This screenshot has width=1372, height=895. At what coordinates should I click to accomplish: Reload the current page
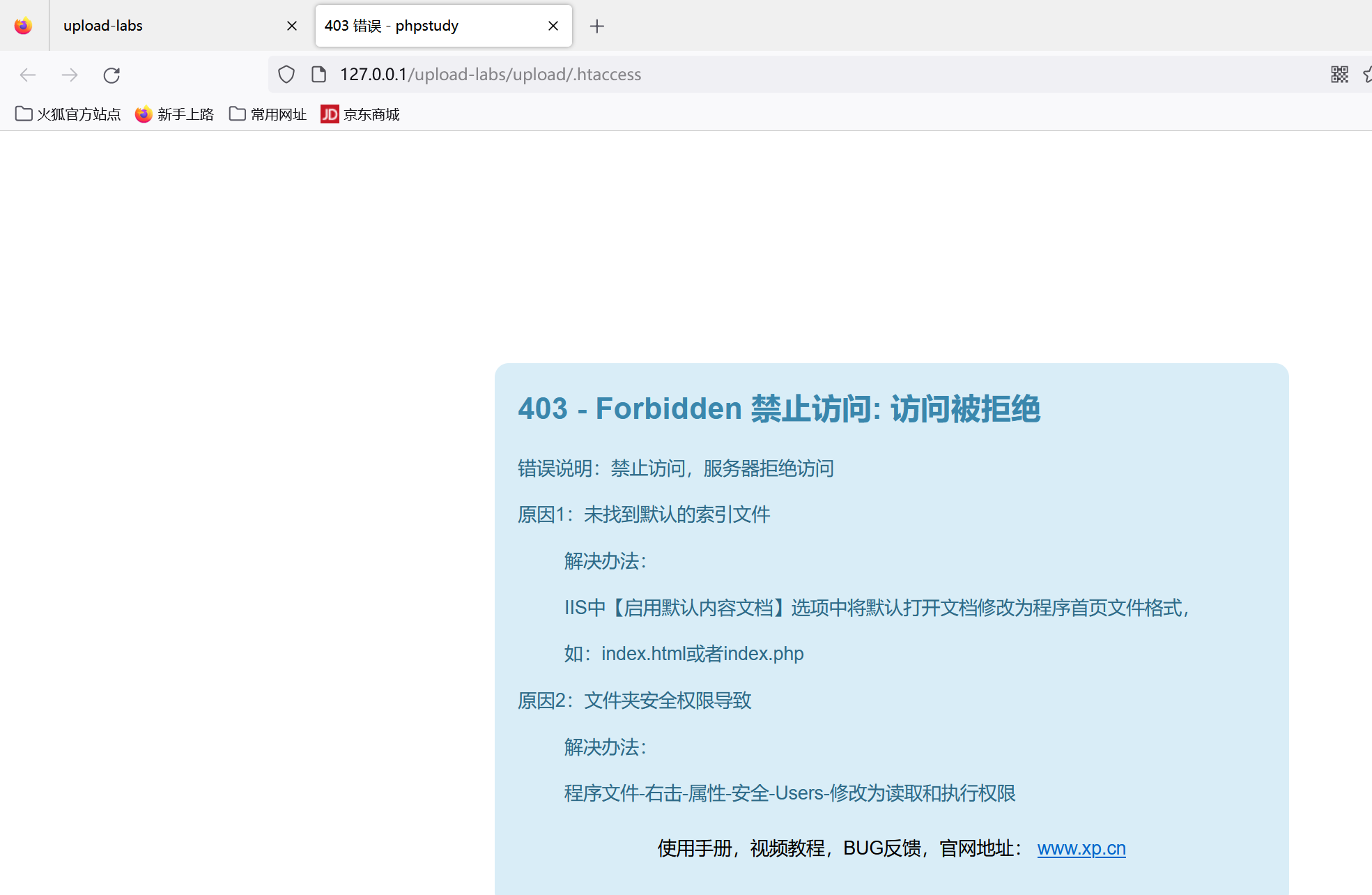coord(111,75)
